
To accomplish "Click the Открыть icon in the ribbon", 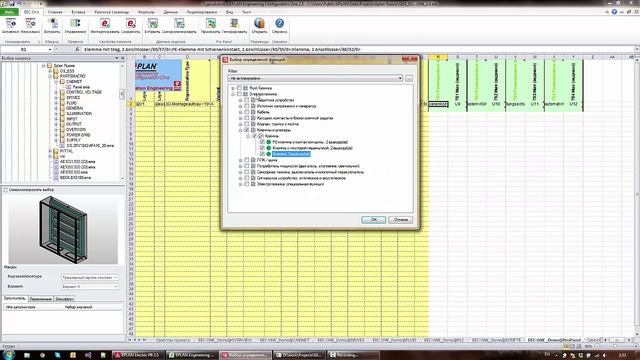I will (259, 23).
